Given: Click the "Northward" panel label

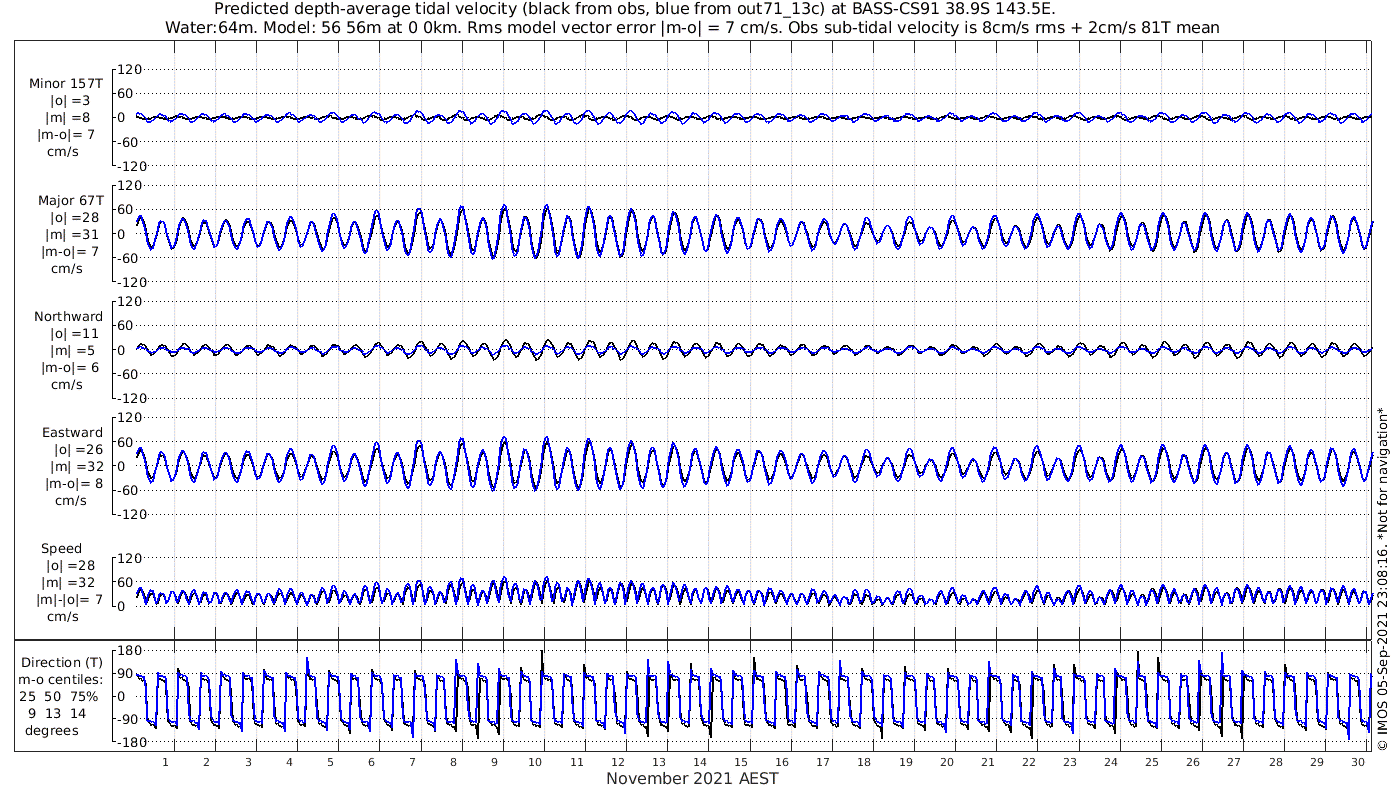Looking at the screenshot, I should (x=68, y=317).
